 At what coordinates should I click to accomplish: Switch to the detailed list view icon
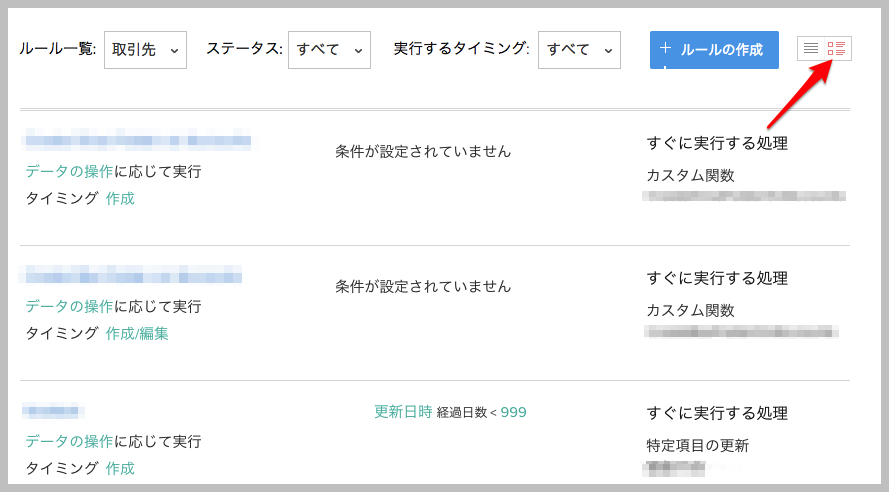(837, 48)
